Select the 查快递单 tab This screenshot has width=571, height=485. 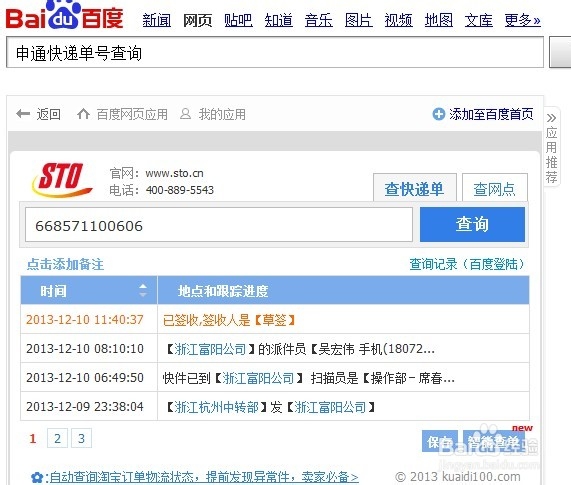coord(414,189)
